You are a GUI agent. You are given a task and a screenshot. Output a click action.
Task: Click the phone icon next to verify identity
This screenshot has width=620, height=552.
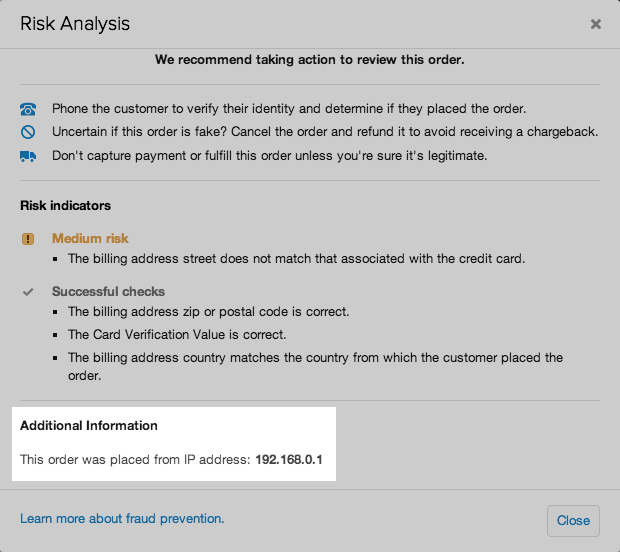(x=27, y=108)
